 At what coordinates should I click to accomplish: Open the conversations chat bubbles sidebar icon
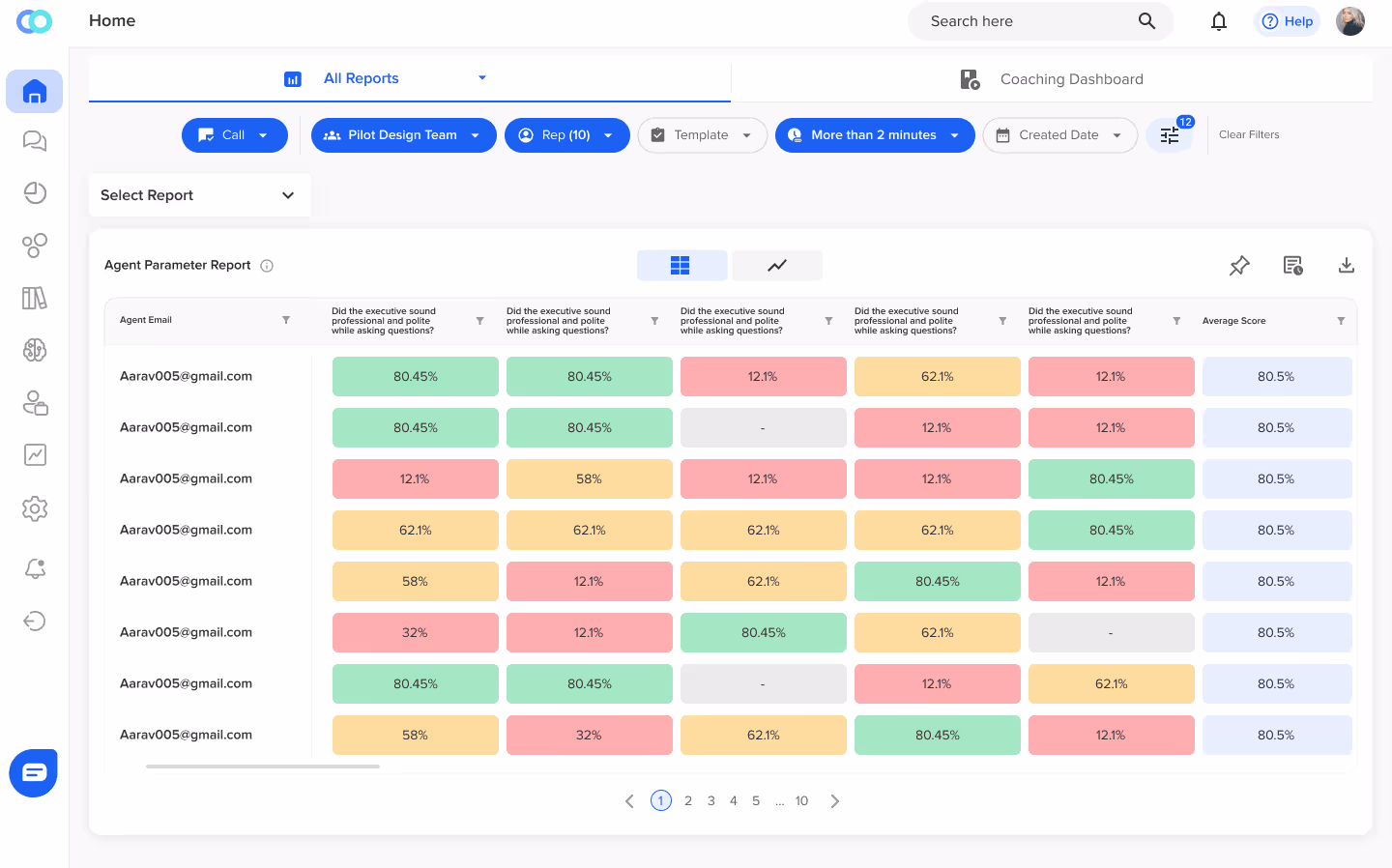coord(35,141)
